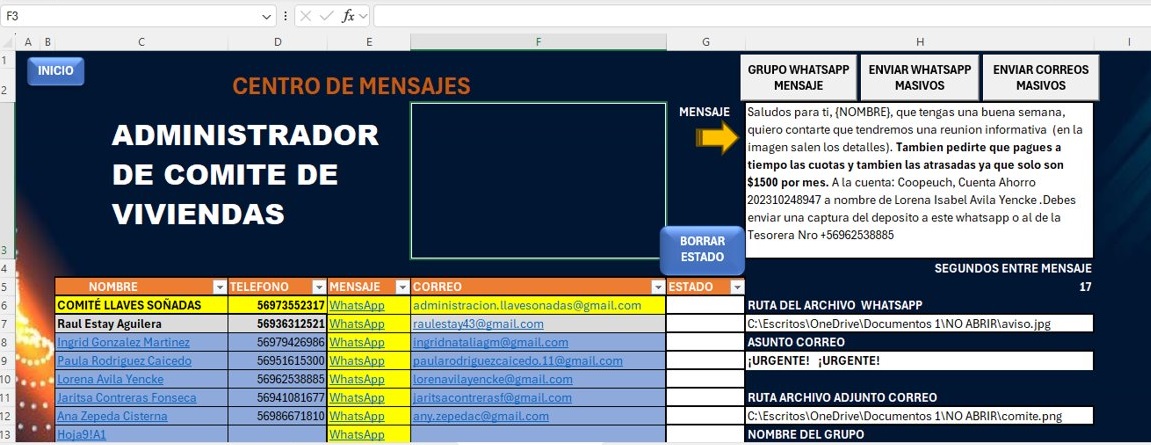
Task: Click WhatsApp link for Ingrid Gonzalez Martinez
Action: pos(356,342)
